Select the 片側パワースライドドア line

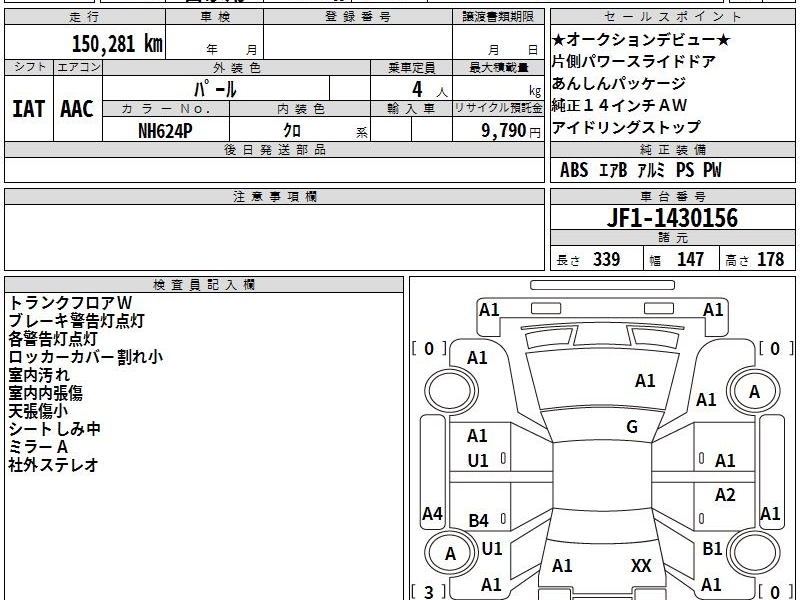[x=634, y=62]
